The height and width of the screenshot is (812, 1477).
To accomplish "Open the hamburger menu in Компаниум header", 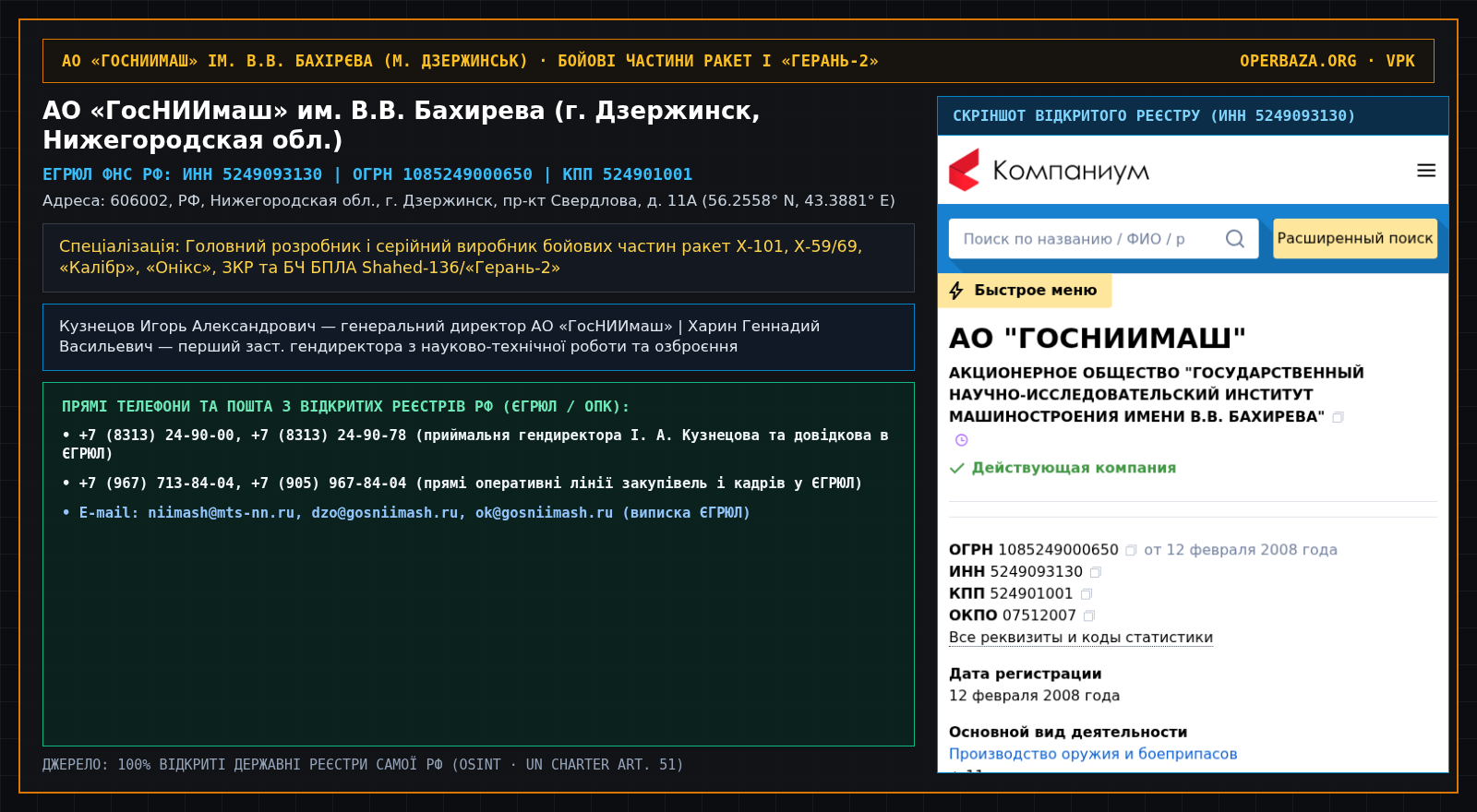I will point(1426,171).
